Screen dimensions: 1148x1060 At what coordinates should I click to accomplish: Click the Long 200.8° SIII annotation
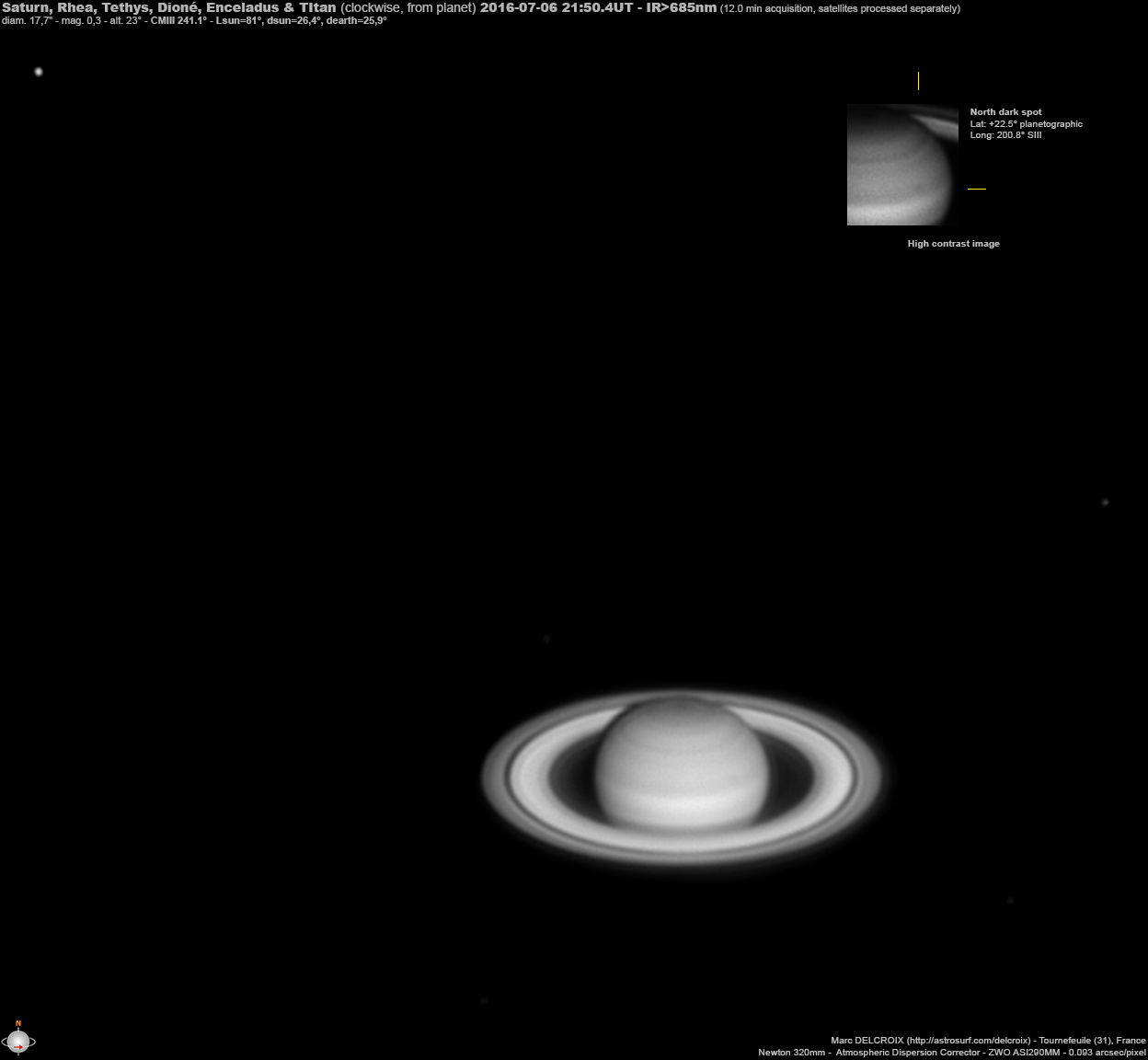[x=1004, y=134]
